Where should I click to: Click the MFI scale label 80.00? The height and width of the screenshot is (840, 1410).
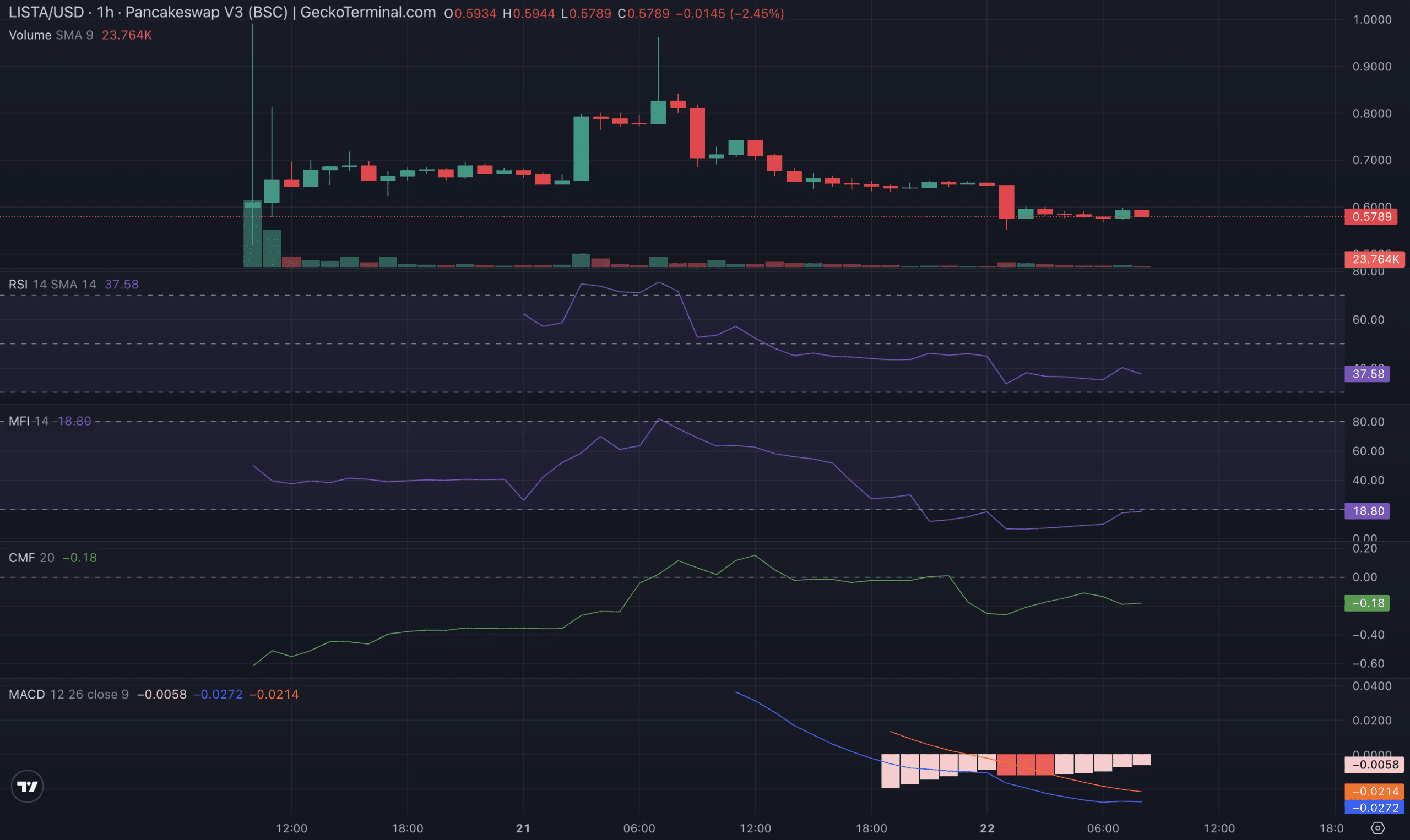pos(1368,422)
